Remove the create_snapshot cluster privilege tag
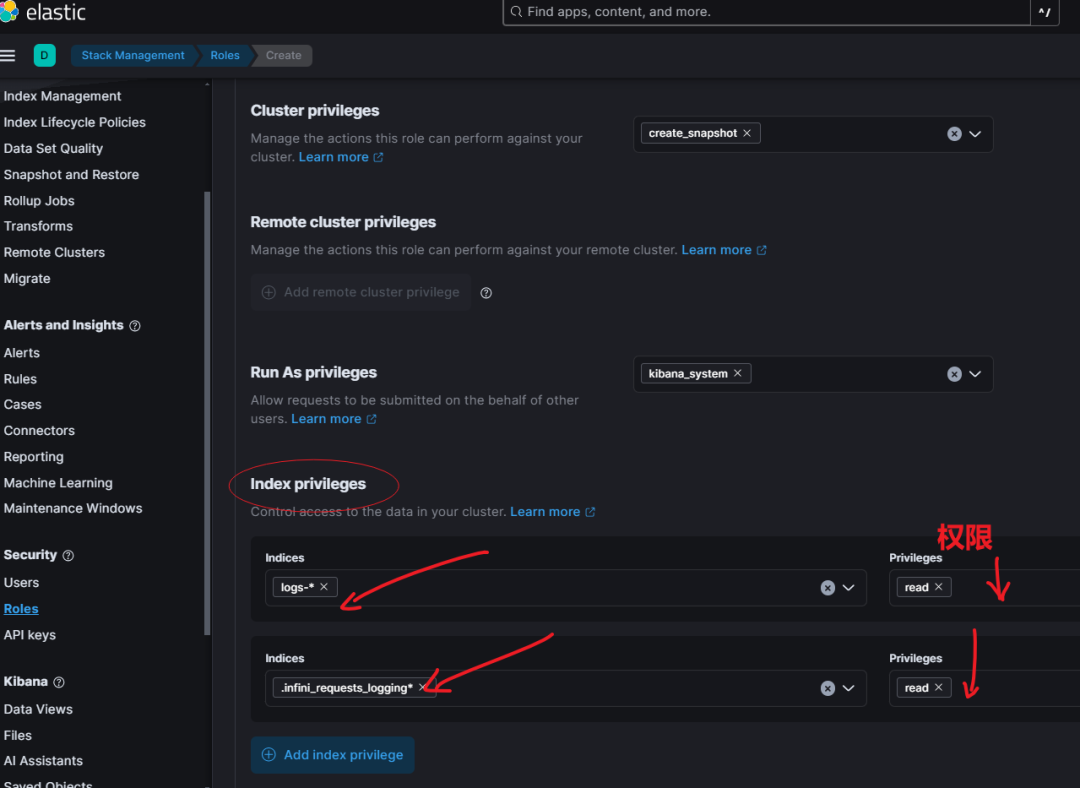 [747, 133]
